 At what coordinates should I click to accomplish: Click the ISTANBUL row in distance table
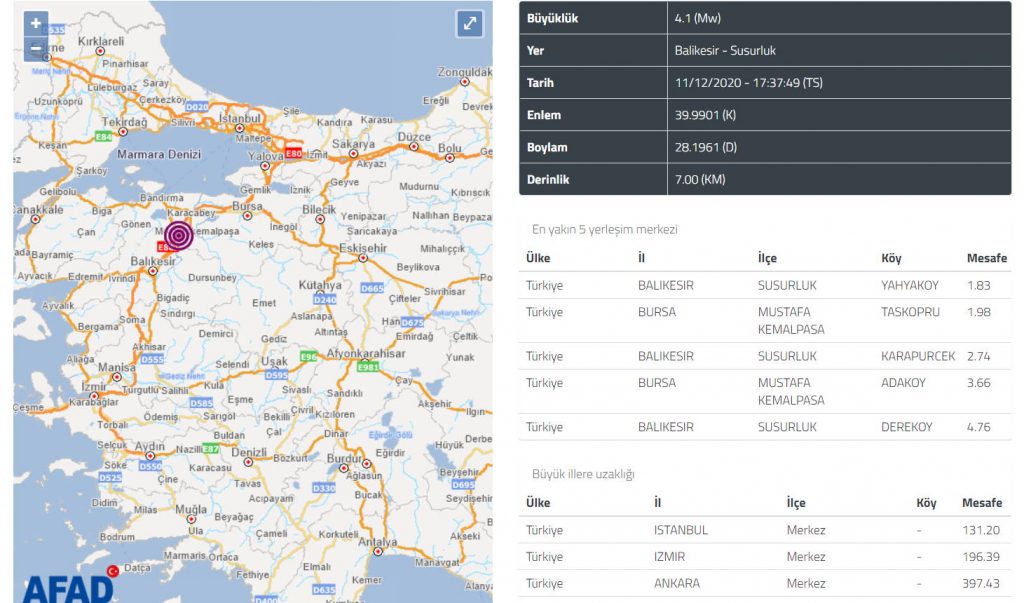[x=765, y=530]
